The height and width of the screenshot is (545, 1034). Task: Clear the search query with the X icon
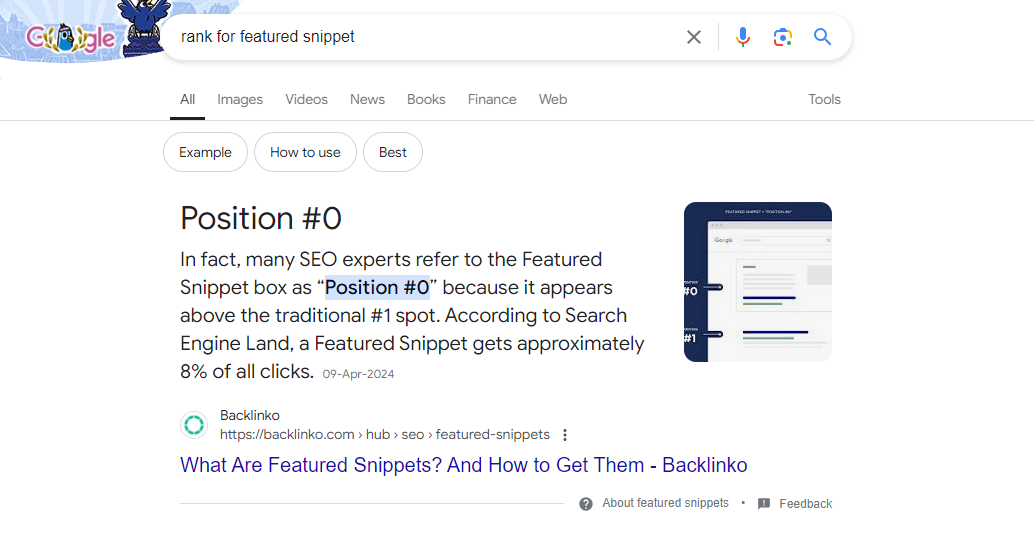[x=694, y=37]
